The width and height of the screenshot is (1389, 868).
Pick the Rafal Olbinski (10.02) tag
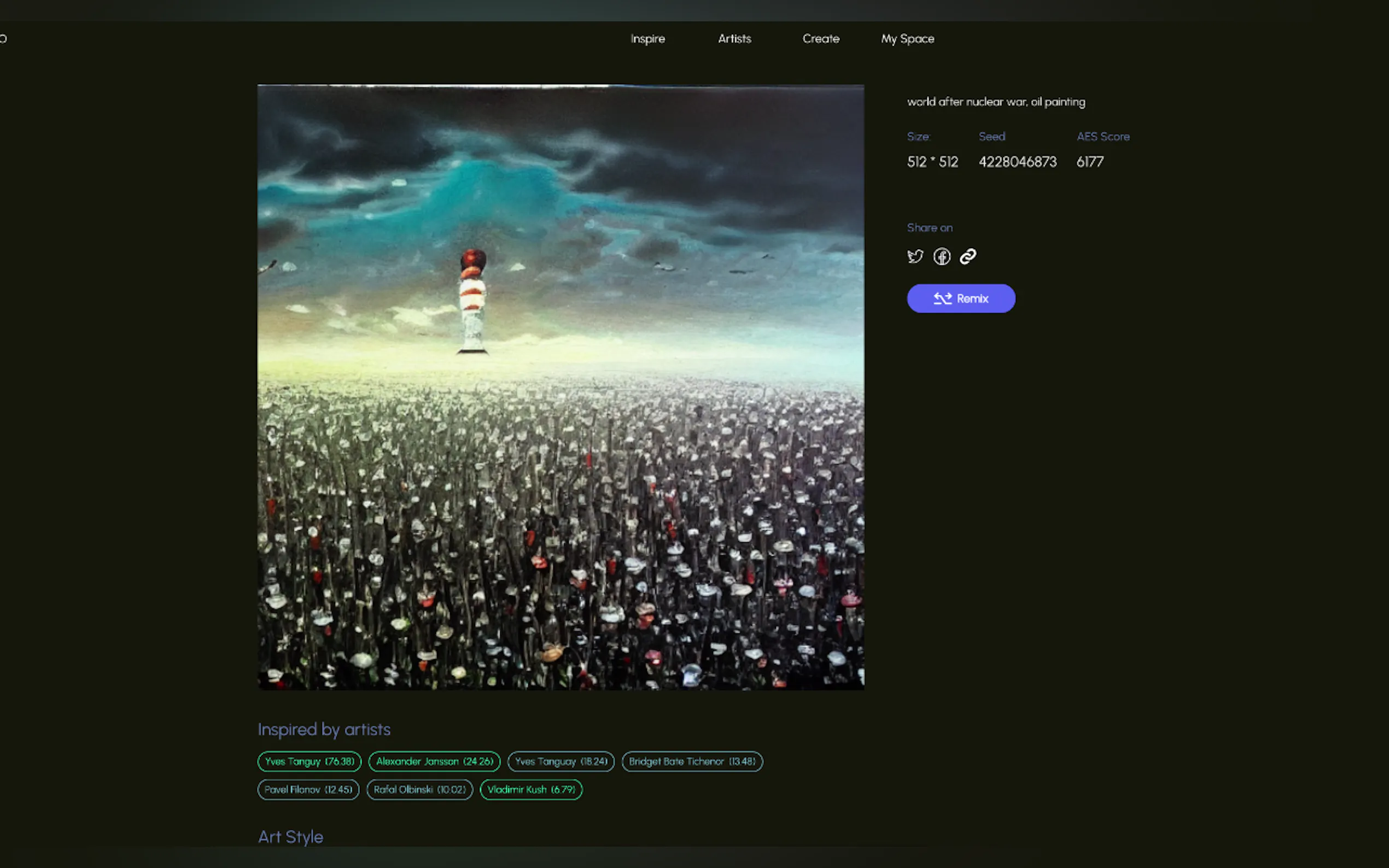(x=419, y=789)
